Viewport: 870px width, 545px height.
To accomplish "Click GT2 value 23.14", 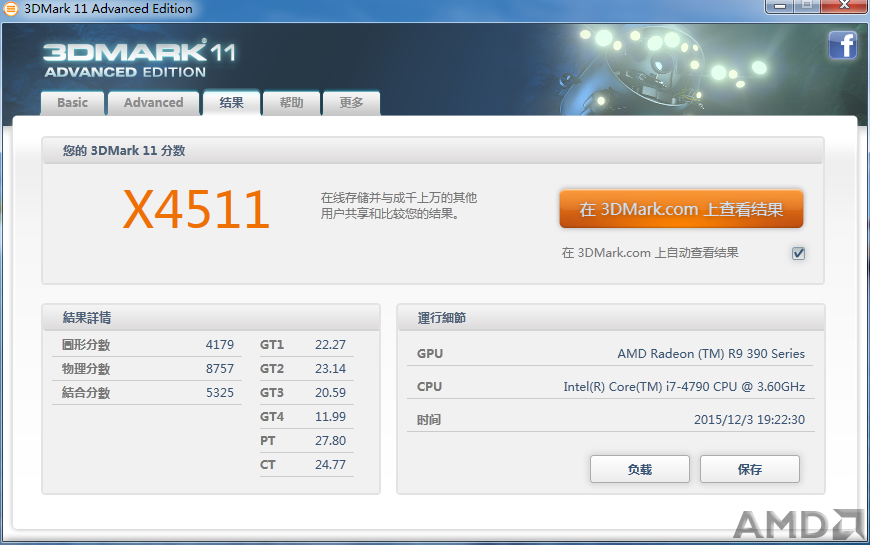I will 330,369.
